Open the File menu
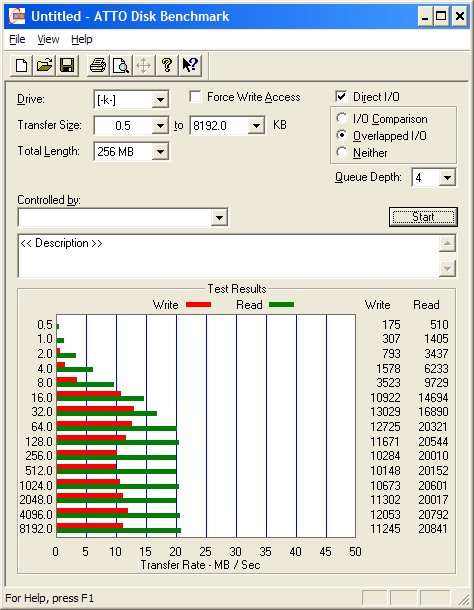 point(17,39)
